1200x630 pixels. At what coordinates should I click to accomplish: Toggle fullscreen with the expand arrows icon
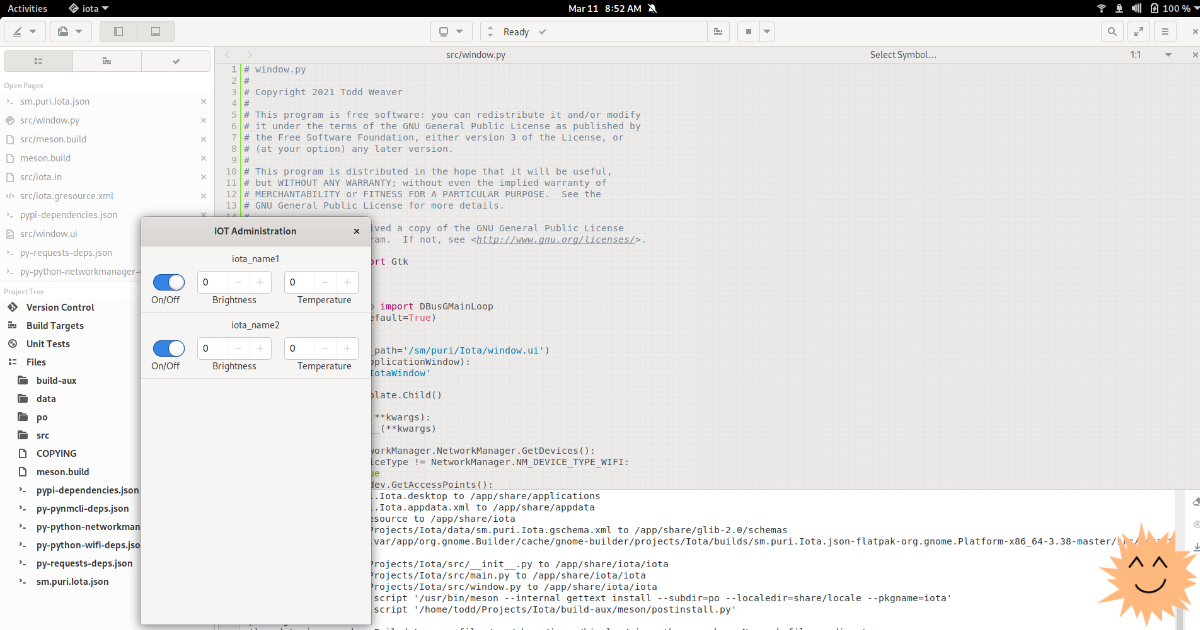(1139, 32)
